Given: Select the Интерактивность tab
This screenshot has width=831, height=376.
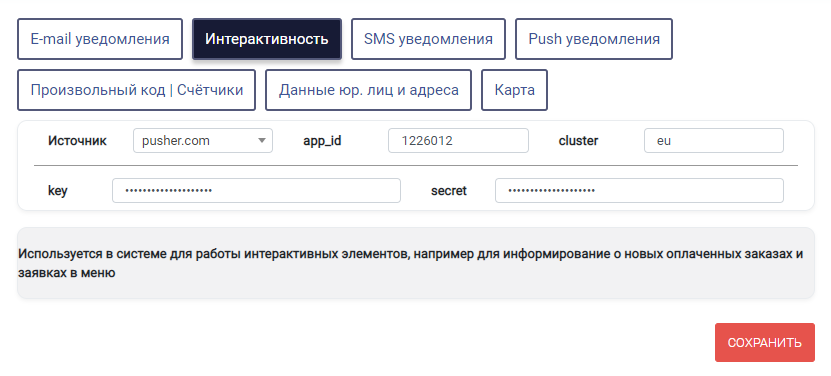Looking at the screenshot, I should tap(267, 39).
